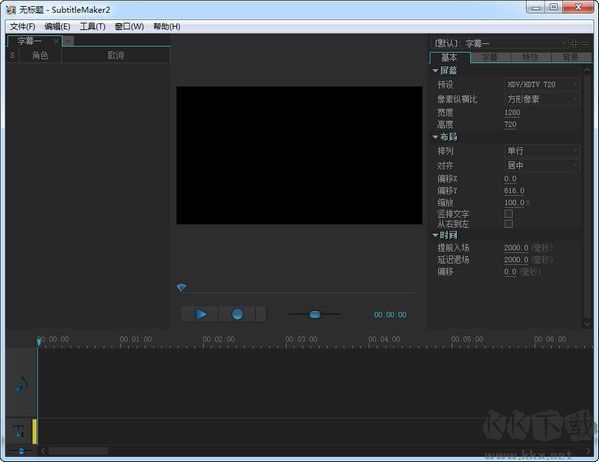The image size is (599, 462).
Task: Click the 高度 value 720
Action: (x=510, y=125)
